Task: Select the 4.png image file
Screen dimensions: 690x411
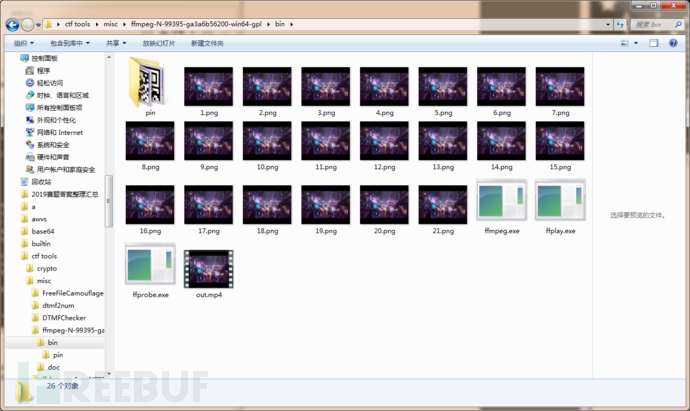Action: click(x=384, y=86)
